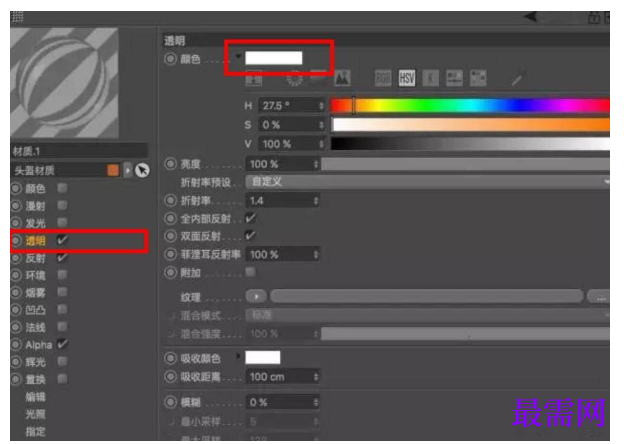Click the 亮度 value stepper arrows
This screenshot has height=444, width=624.
coord(316,164)
